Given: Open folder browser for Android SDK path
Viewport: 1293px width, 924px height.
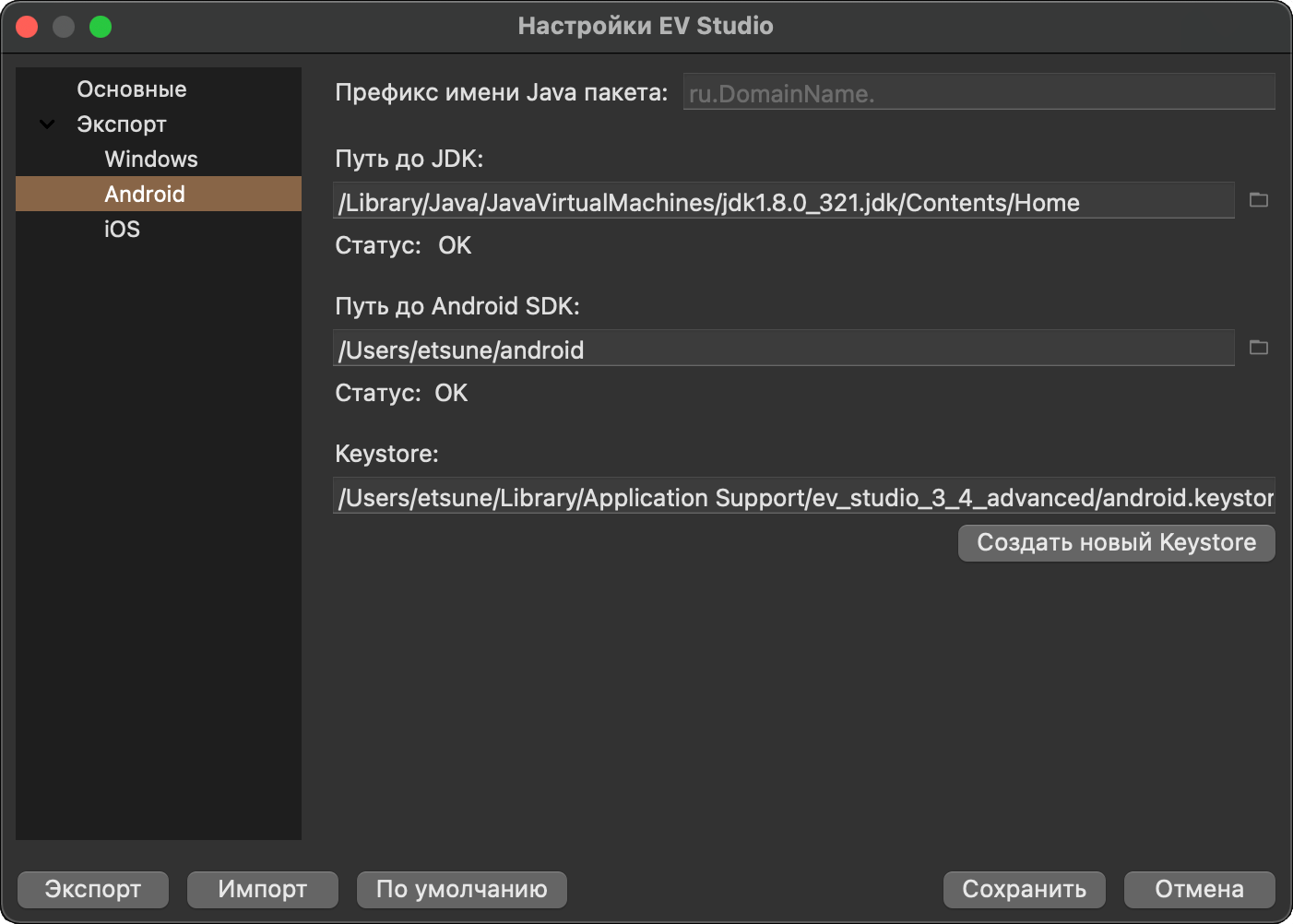Looking at the screenshot, I should click(1258, 348).
